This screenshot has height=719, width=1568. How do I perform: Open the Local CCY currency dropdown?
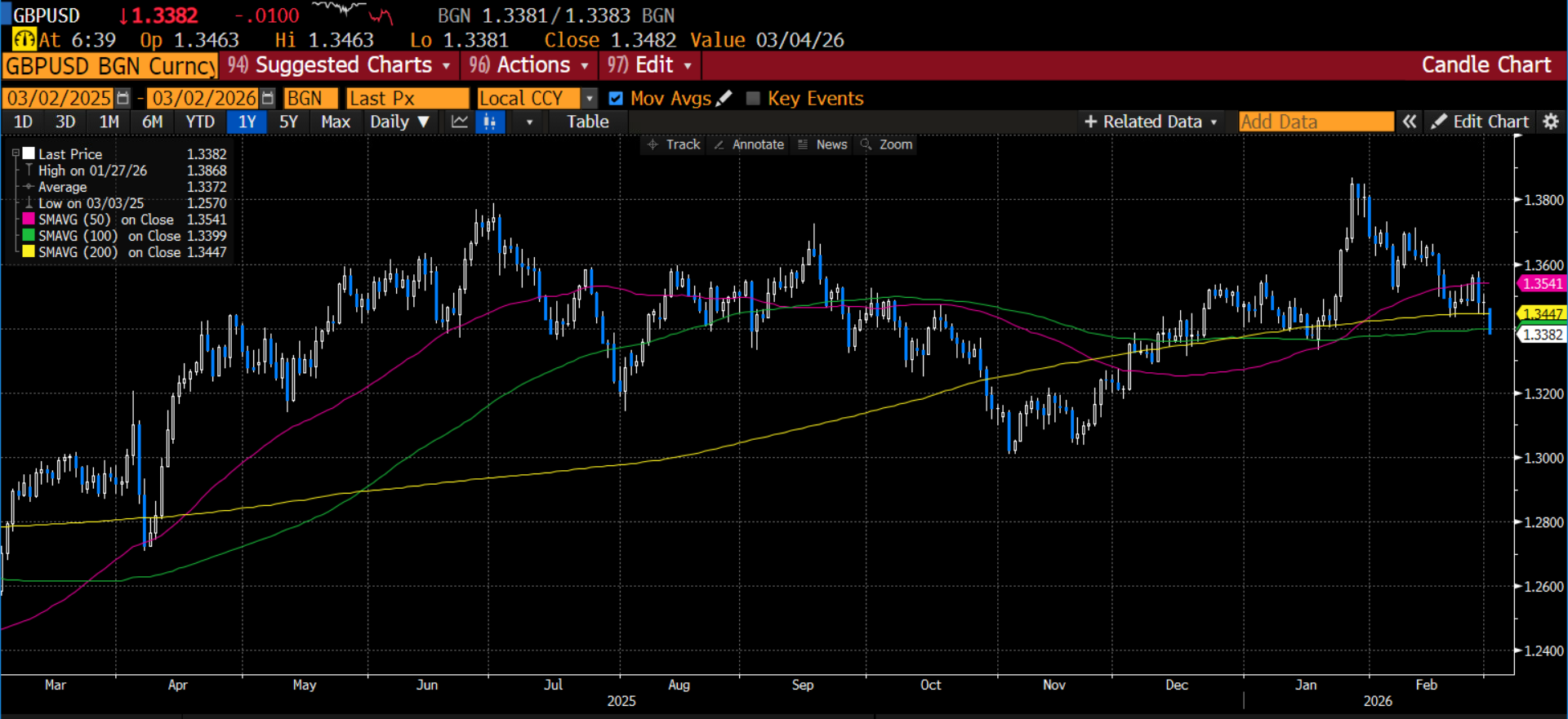[590, 99]
